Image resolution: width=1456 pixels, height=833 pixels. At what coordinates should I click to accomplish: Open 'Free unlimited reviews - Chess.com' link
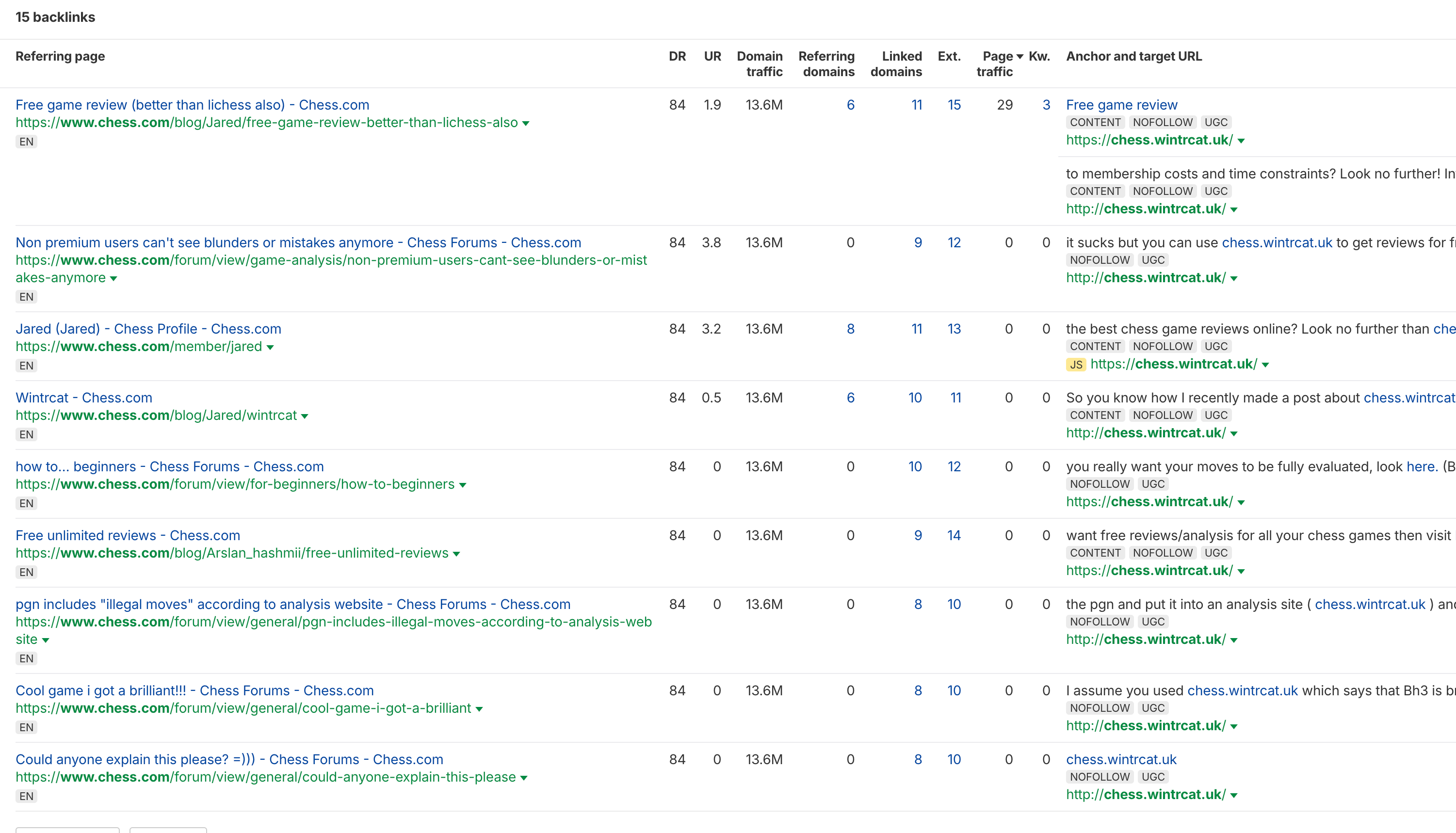tap(128, 535)
